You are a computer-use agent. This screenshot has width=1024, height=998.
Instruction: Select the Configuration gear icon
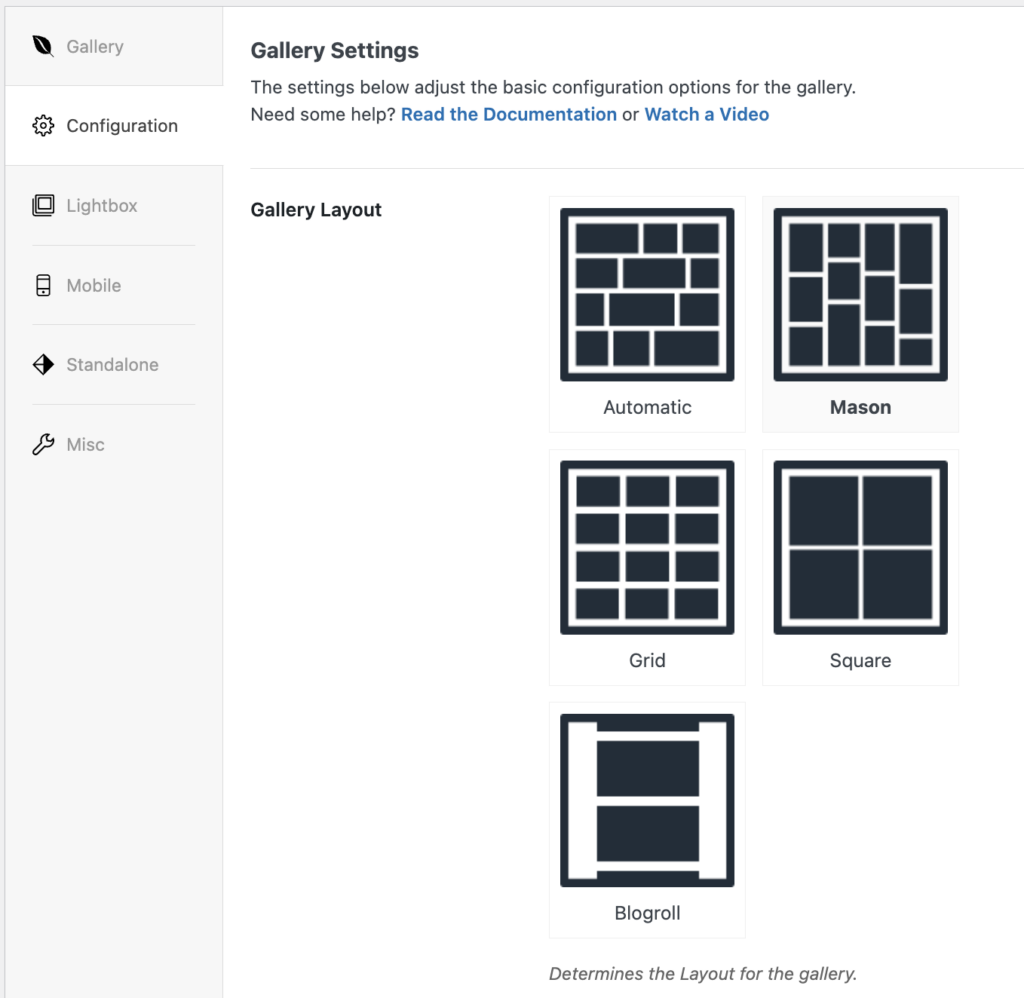pos(41,125)
